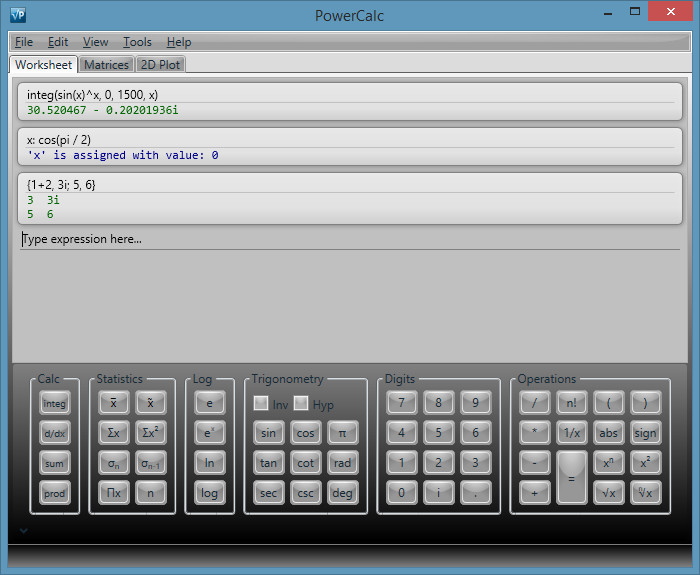
Task: Click the digit 0 button
Action: pos(401,493)
